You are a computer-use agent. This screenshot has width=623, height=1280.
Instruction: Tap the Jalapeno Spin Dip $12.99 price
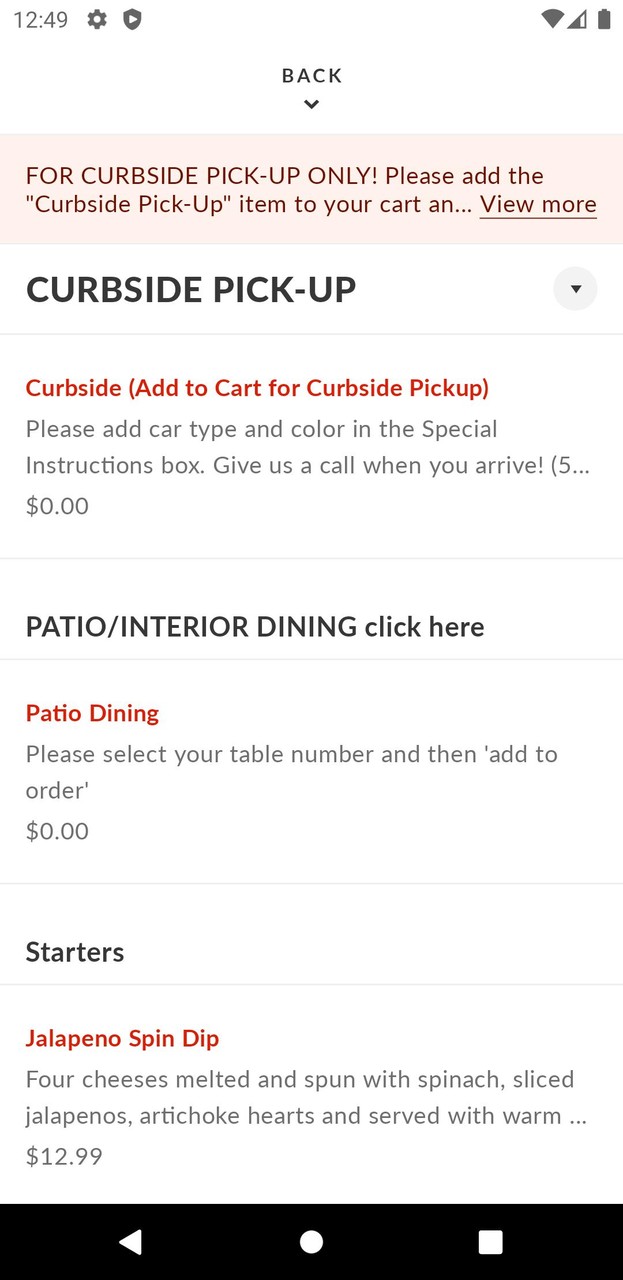click(64, 1156)
